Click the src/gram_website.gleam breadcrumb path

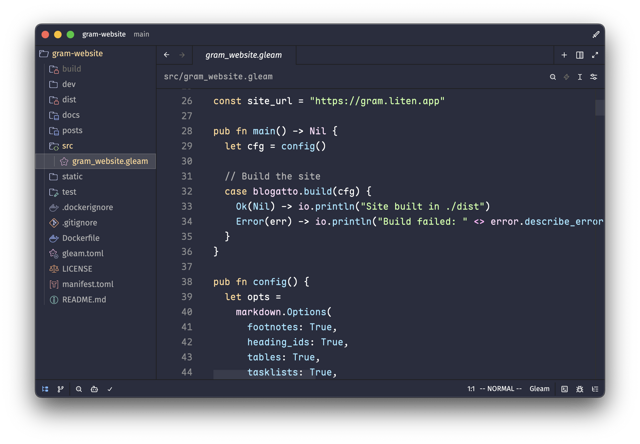218,76
